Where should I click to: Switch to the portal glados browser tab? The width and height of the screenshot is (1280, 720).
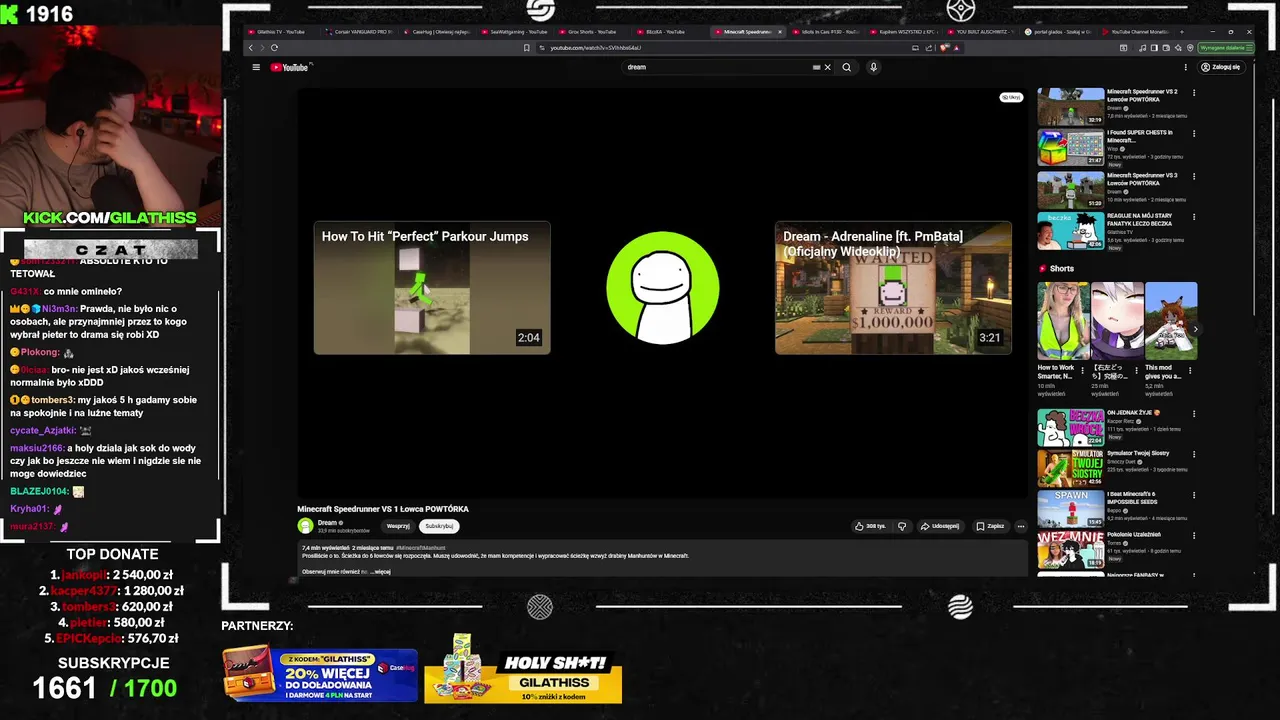coord(1059,32)
